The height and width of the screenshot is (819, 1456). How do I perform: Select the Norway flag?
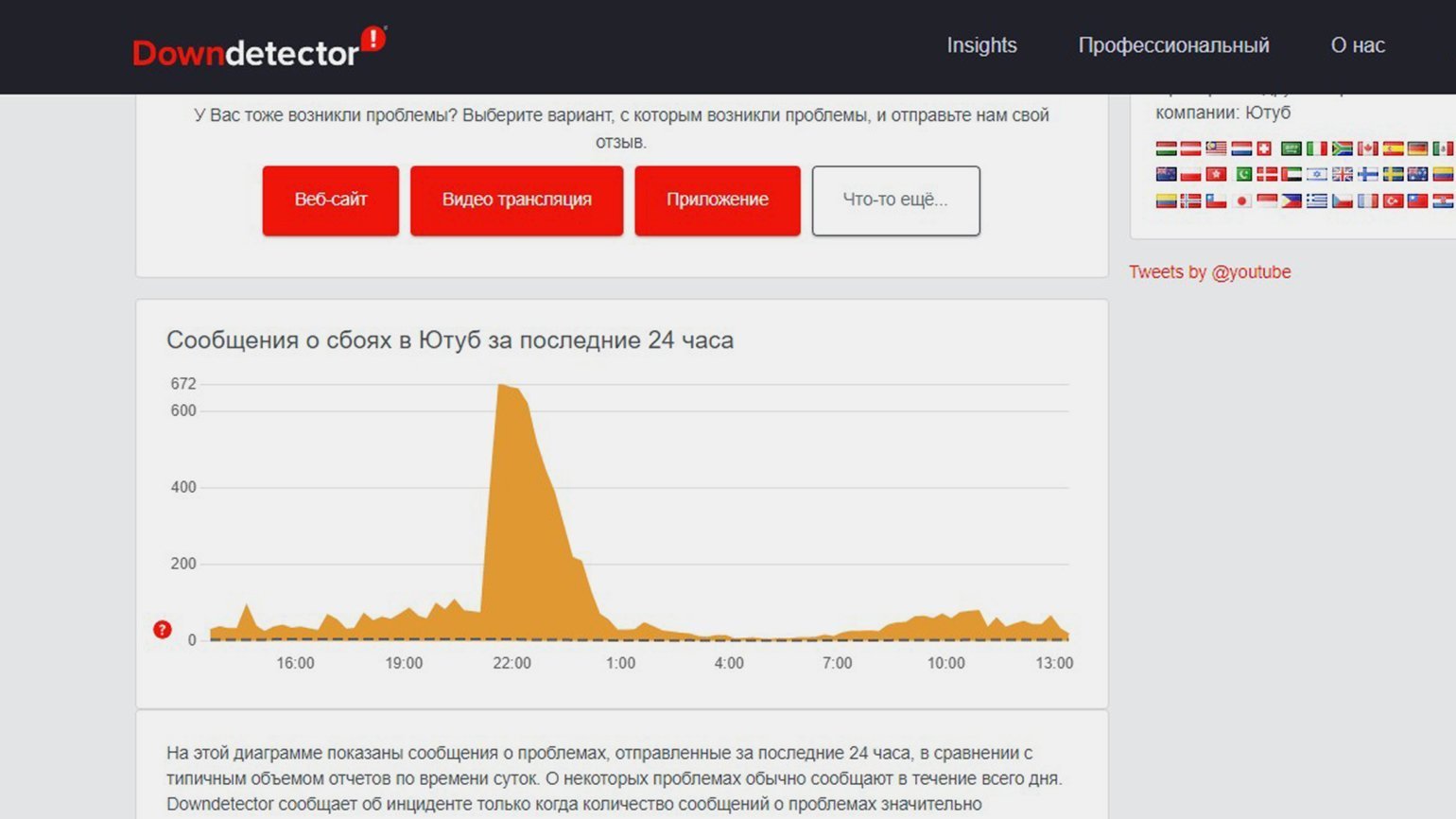tap(1190, 200)
